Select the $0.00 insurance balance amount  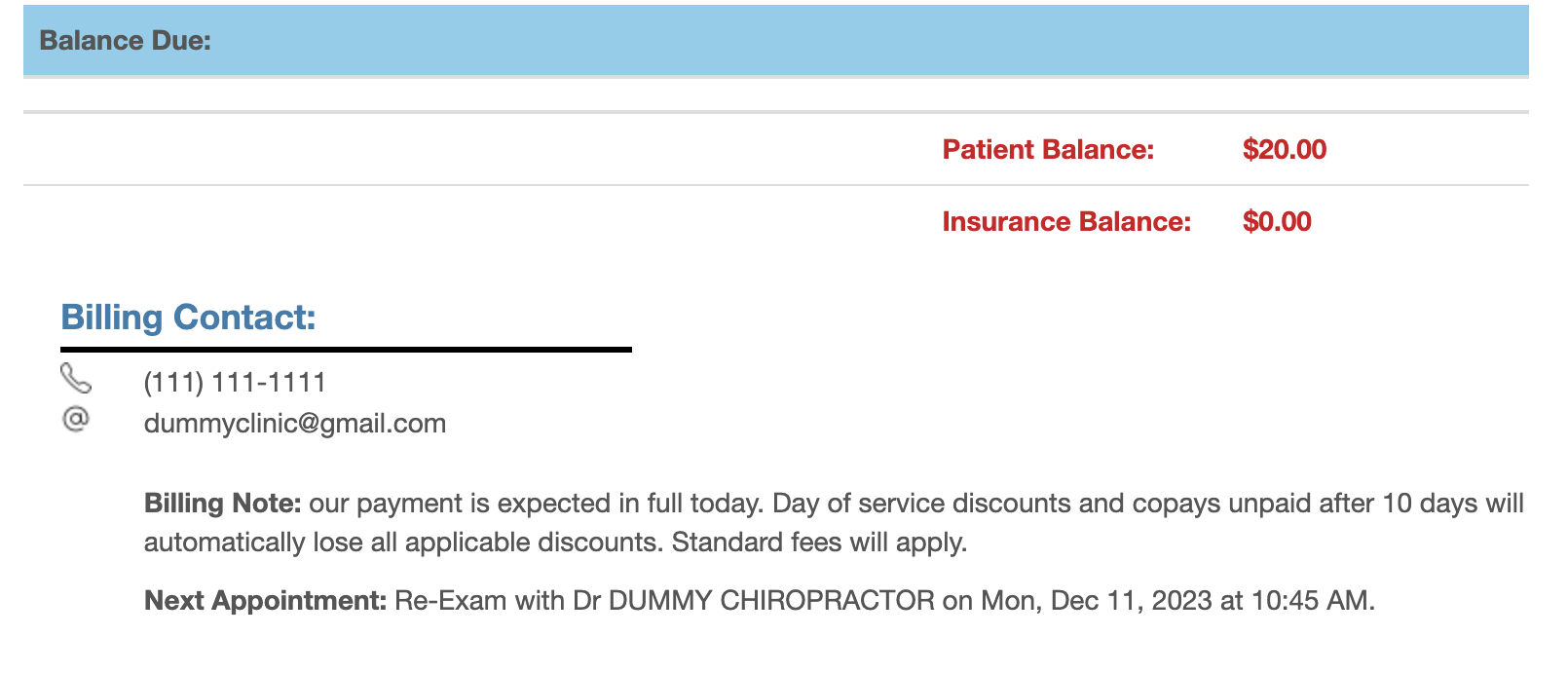pos(1277,221)
